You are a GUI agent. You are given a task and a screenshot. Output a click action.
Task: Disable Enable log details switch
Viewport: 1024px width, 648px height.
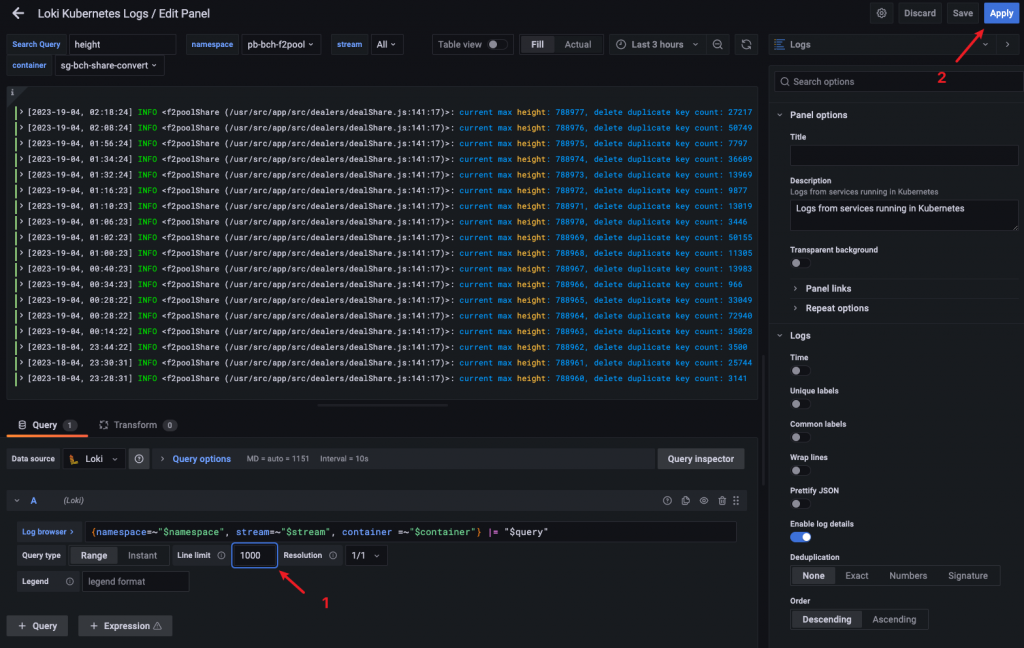[800, 537]
